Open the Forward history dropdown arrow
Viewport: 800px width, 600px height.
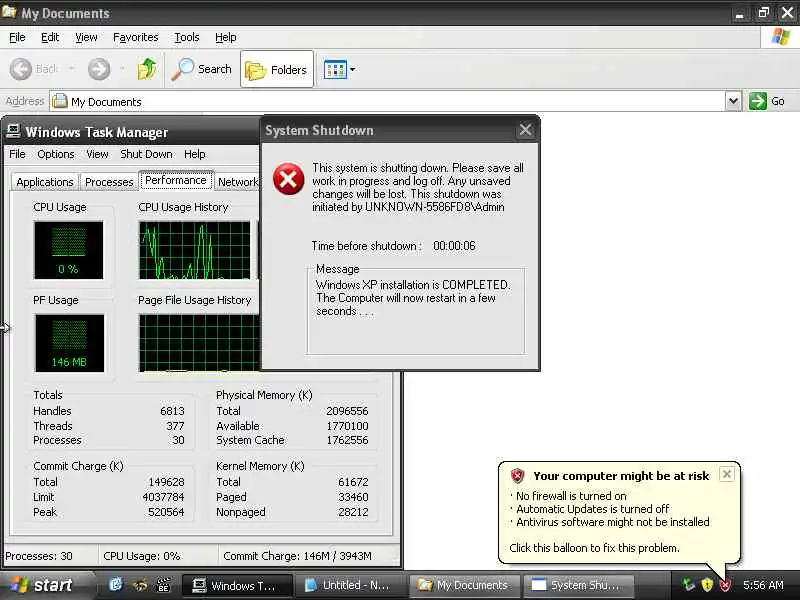pos(122,68)
